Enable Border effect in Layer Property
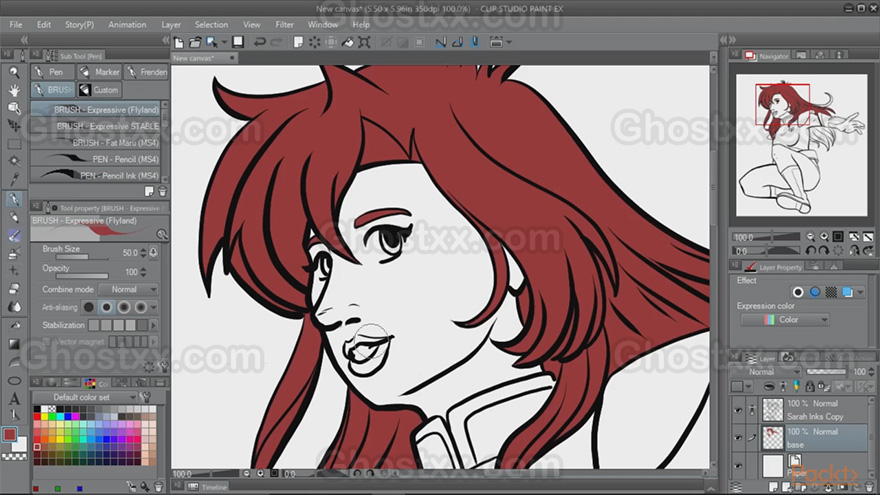Screen dimensions: 880x495 [798, 292]
